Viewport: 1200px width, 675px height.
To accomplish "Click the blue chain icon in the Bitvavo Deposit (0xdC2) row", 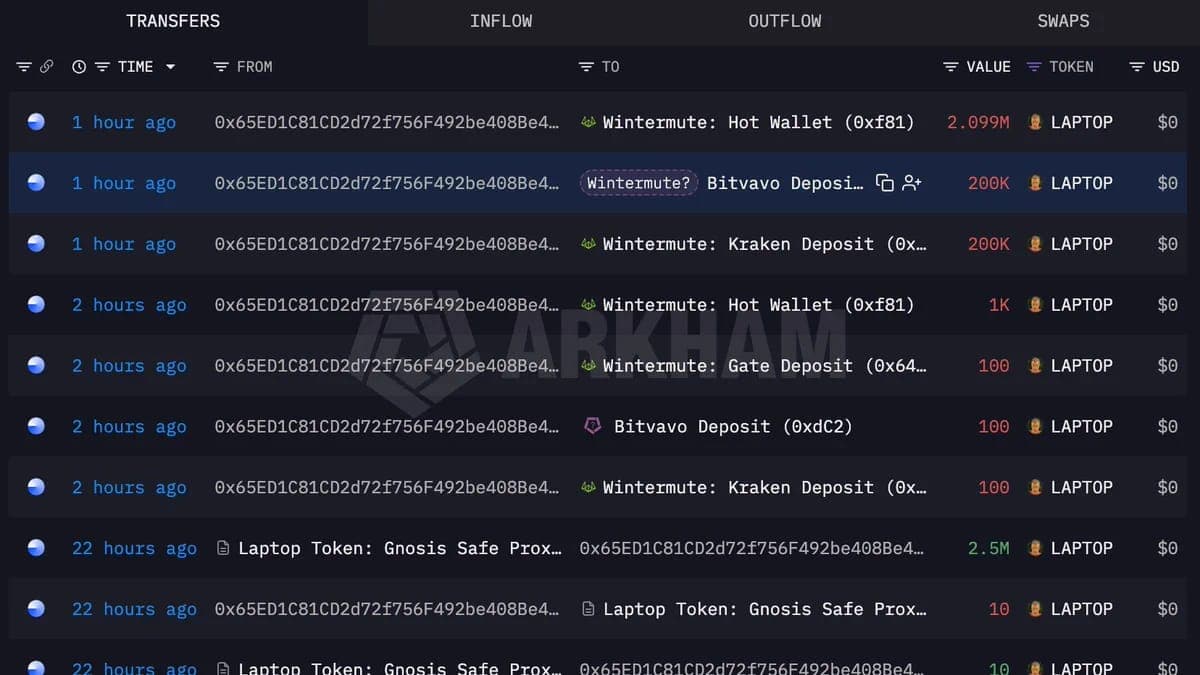I will pos(36,426).
